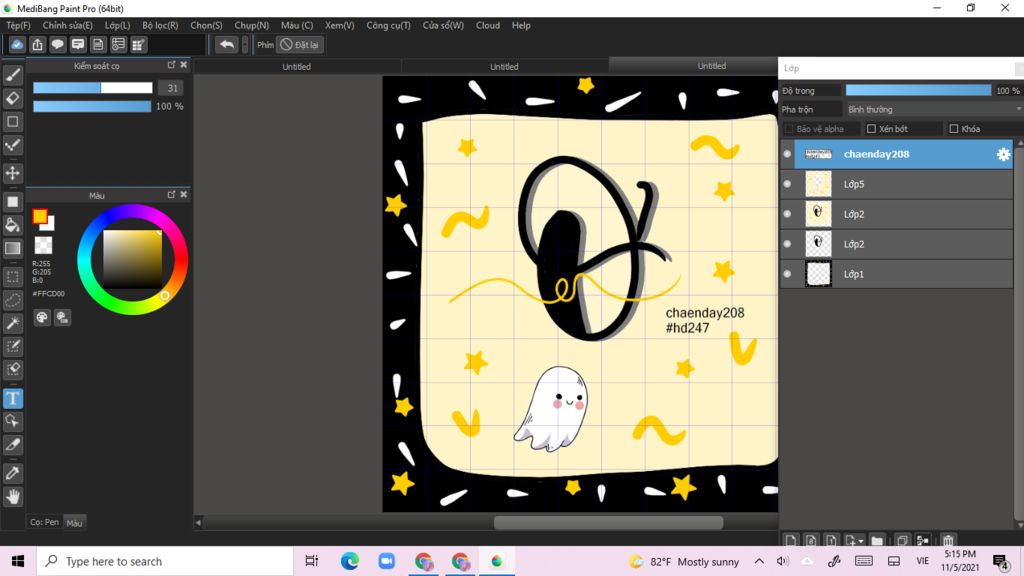Open the Lớp(L) menu
1024x576 pixels.
click(x=118, y=25)
